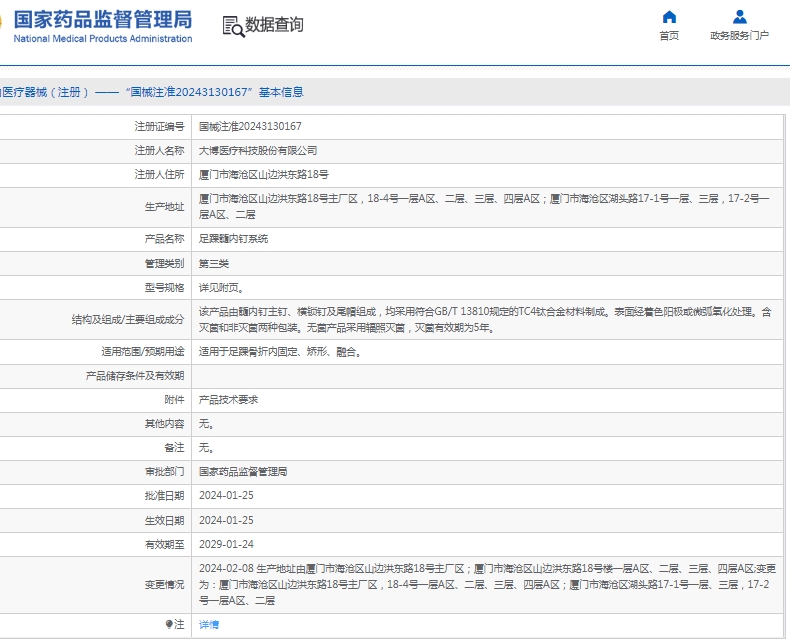Image resolution: width=790 pixels, height=644 pixels.
Task: Click product name 足踝髓内钉系统
Action: coord(233,239)
